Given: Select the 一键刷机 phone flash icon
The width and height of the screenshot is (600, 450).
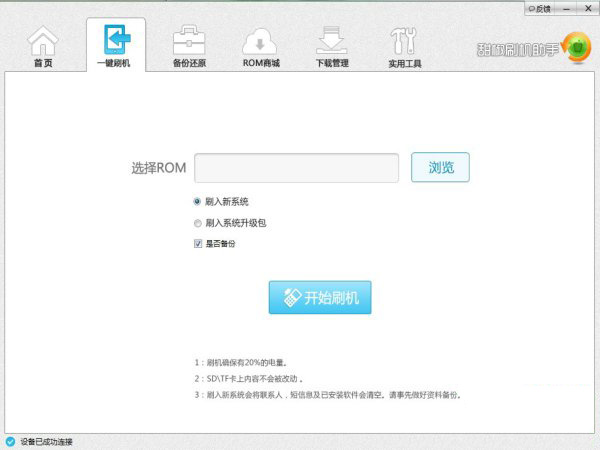Looking at the screenshot, I should click(115, 42).
